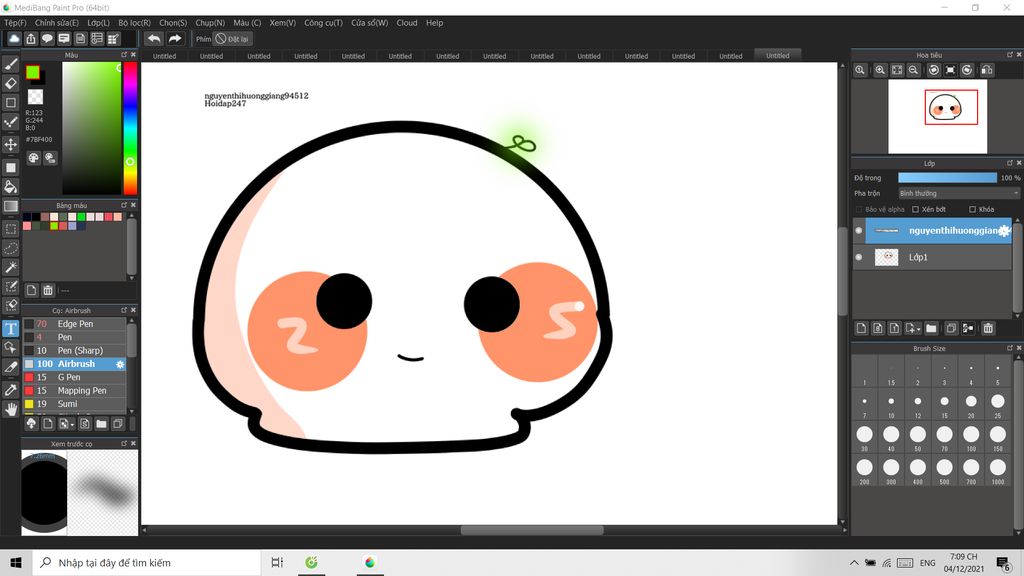The height and width of the screenshot is (576, 1024).
Task: Select the Lớp1 layer row
Action: tap(938, 257)
